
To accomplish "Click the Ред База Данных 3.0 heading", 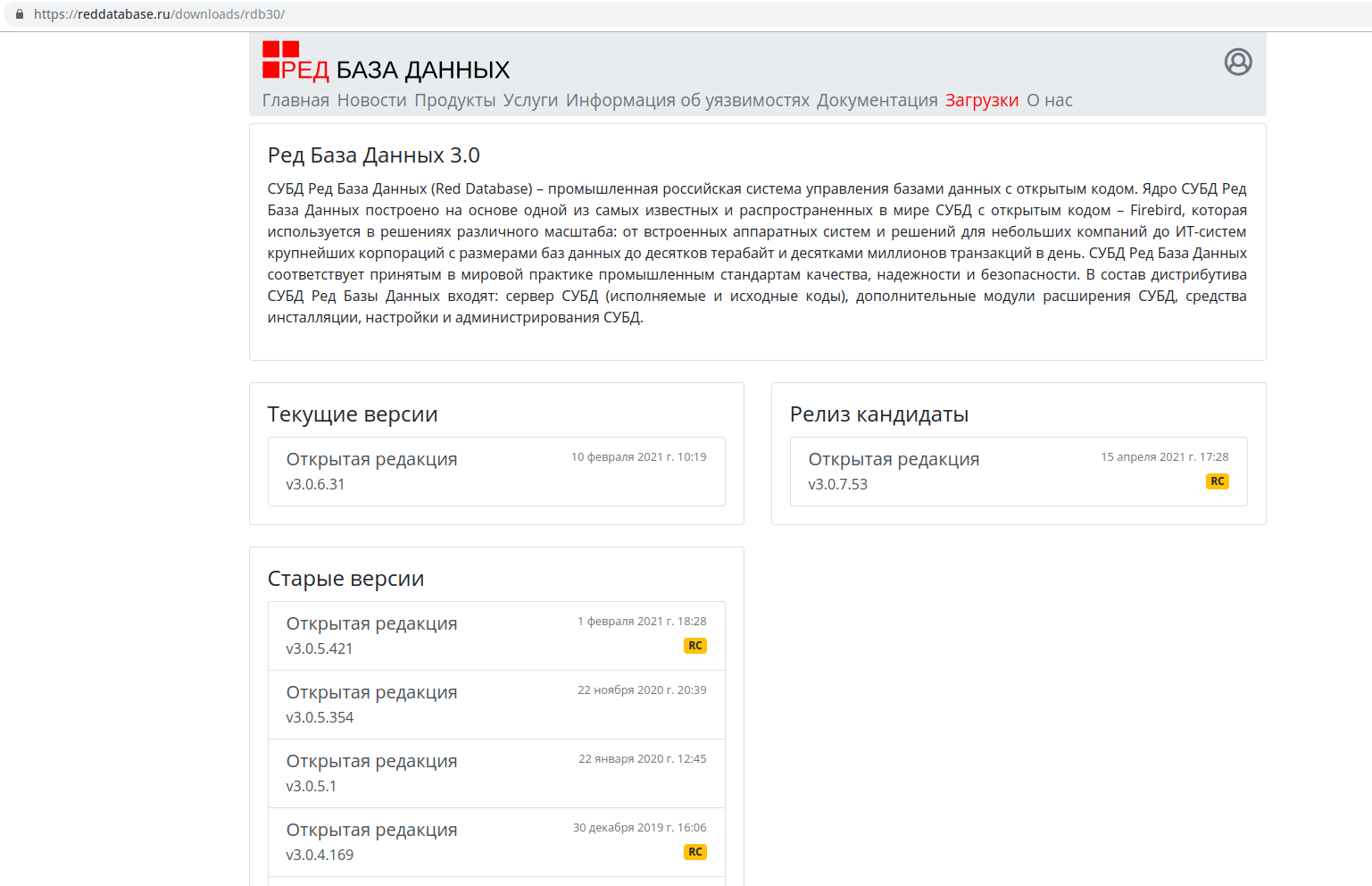I will click(373, 155).
